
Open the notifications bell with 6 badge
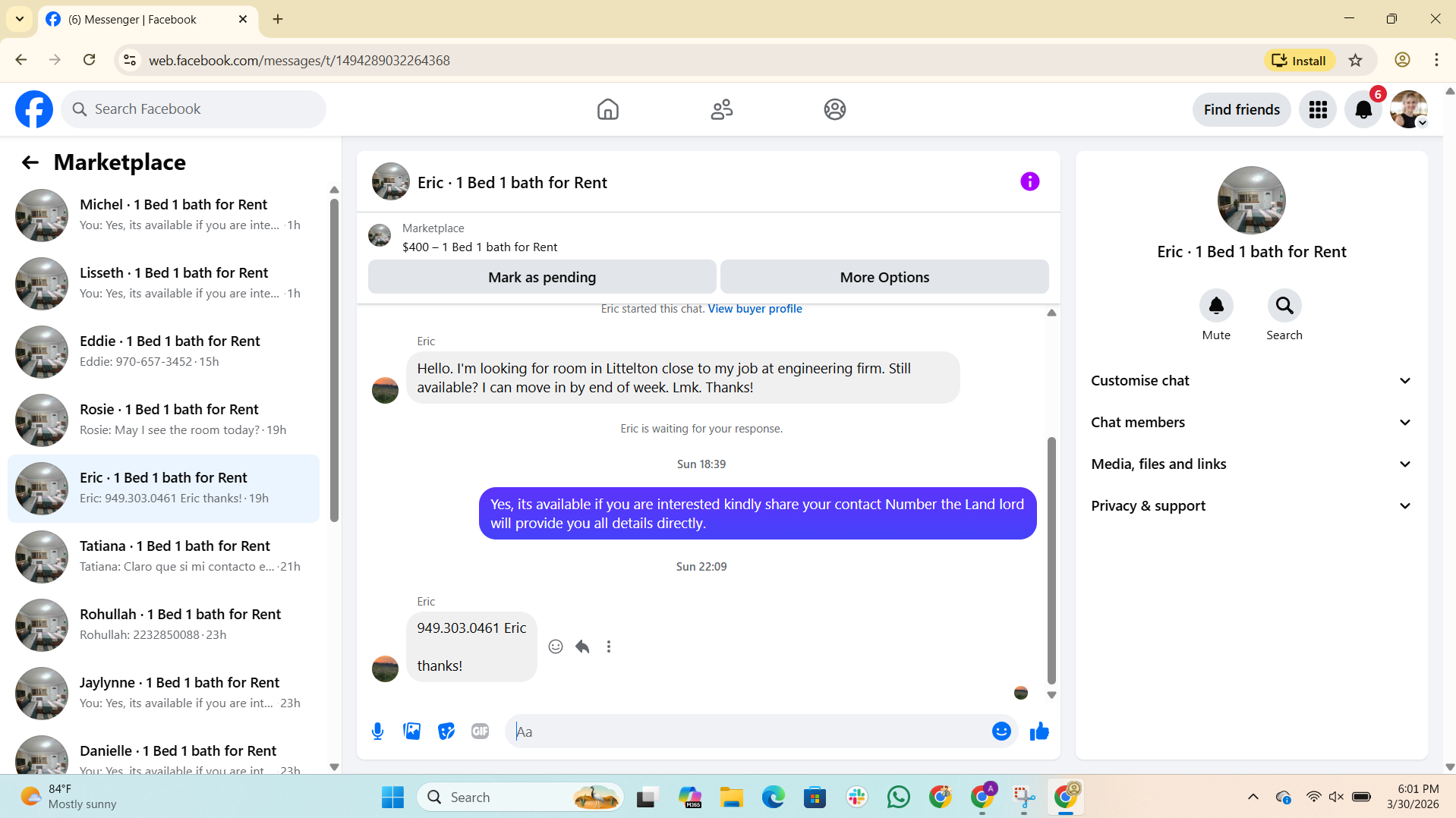(1363, 109)
